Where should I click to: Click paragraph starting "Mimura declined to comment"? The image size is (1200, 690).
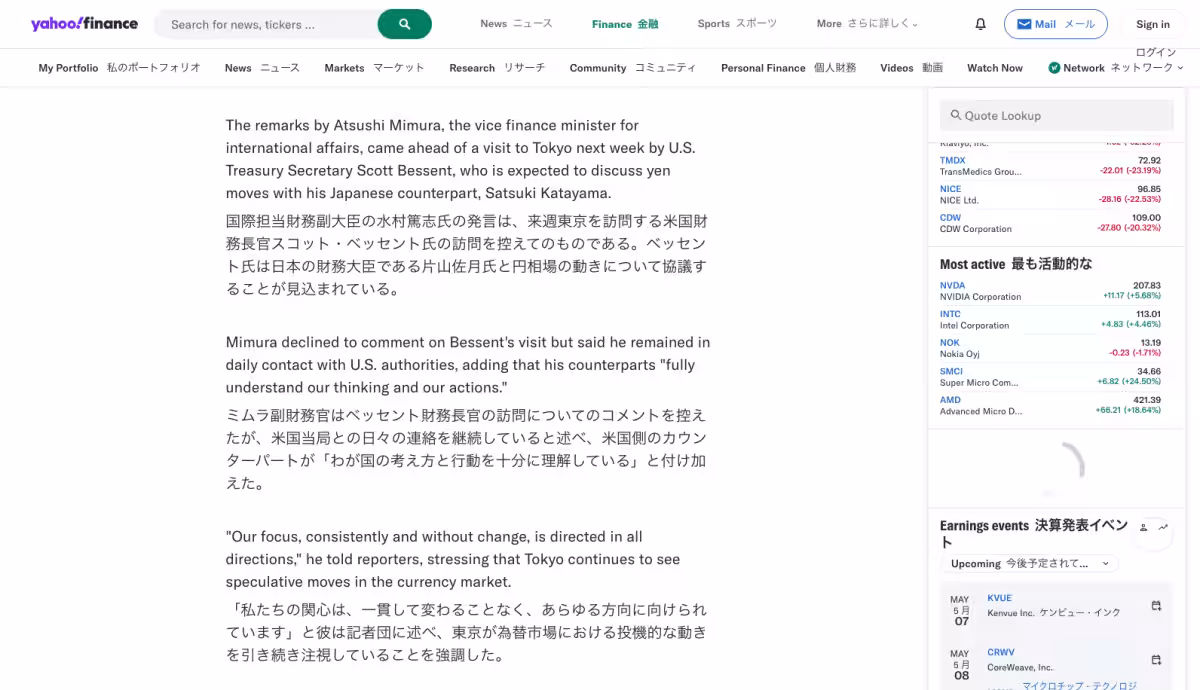point(467,365)
